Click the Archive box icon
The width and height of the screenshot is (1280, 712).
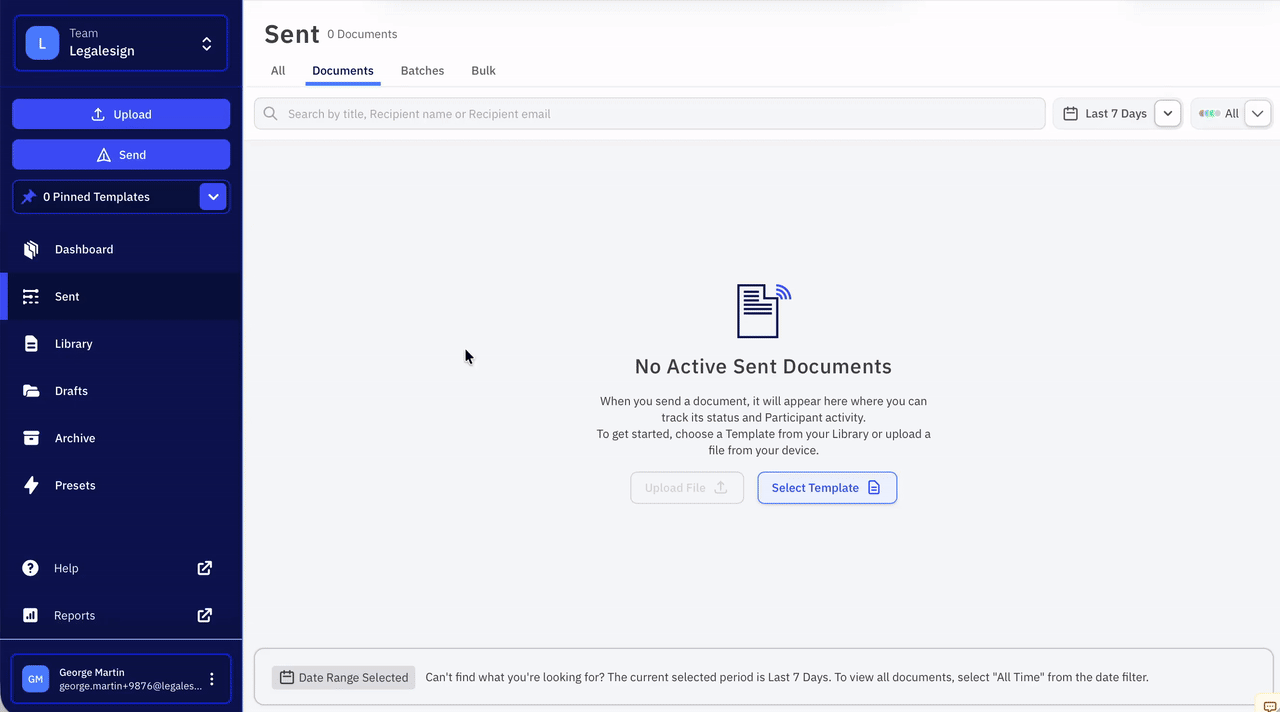30,438
